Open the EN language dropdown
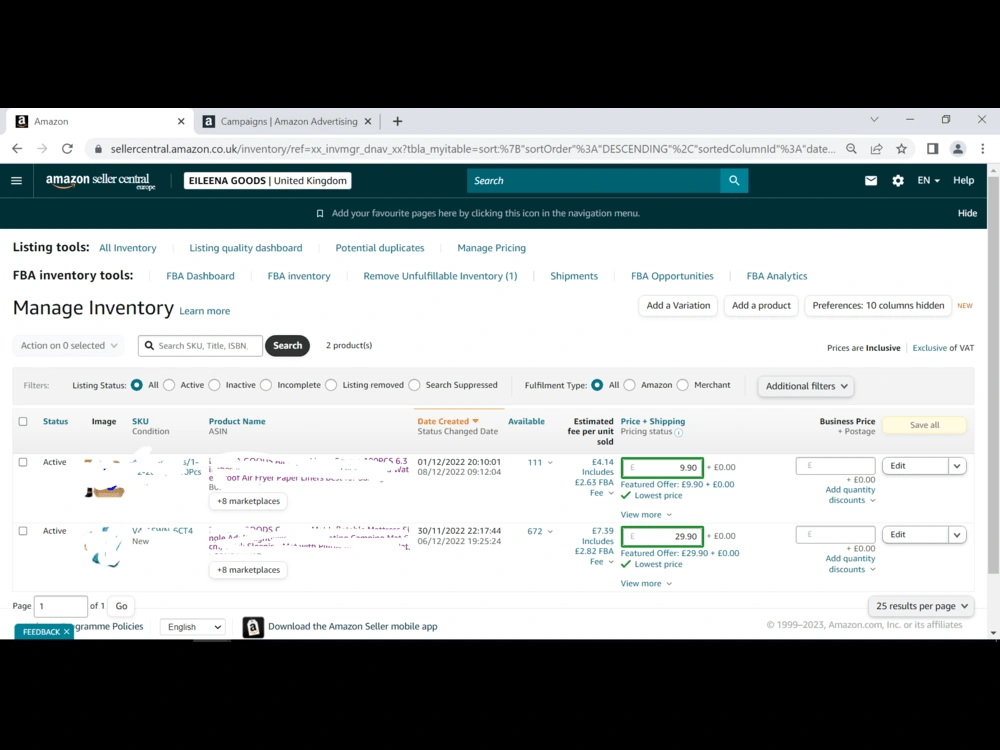The height and width of the screenshot is (750, 1000). point(928,180)
